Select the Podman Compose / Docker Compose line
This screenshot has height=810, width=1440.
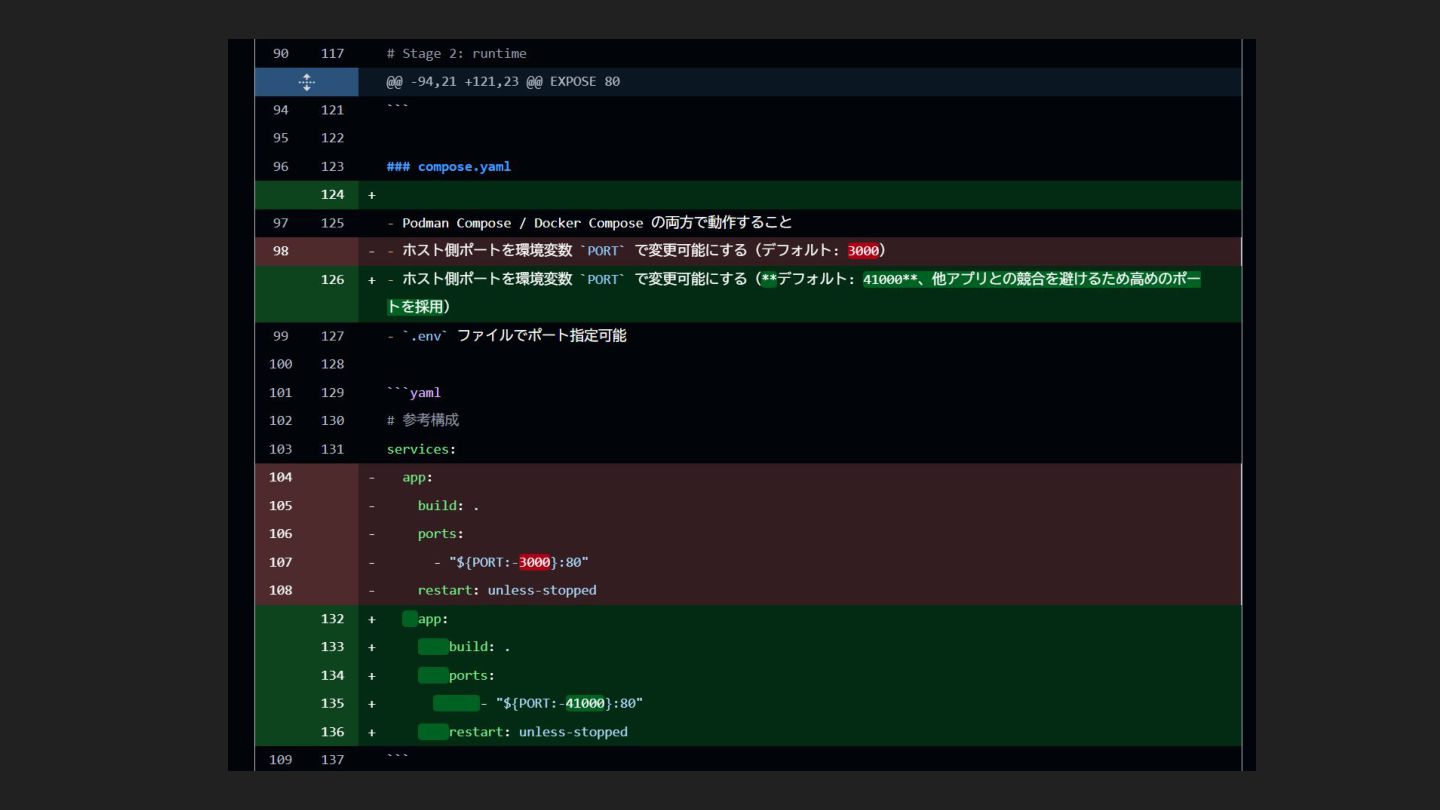click(x=589, y=223)
